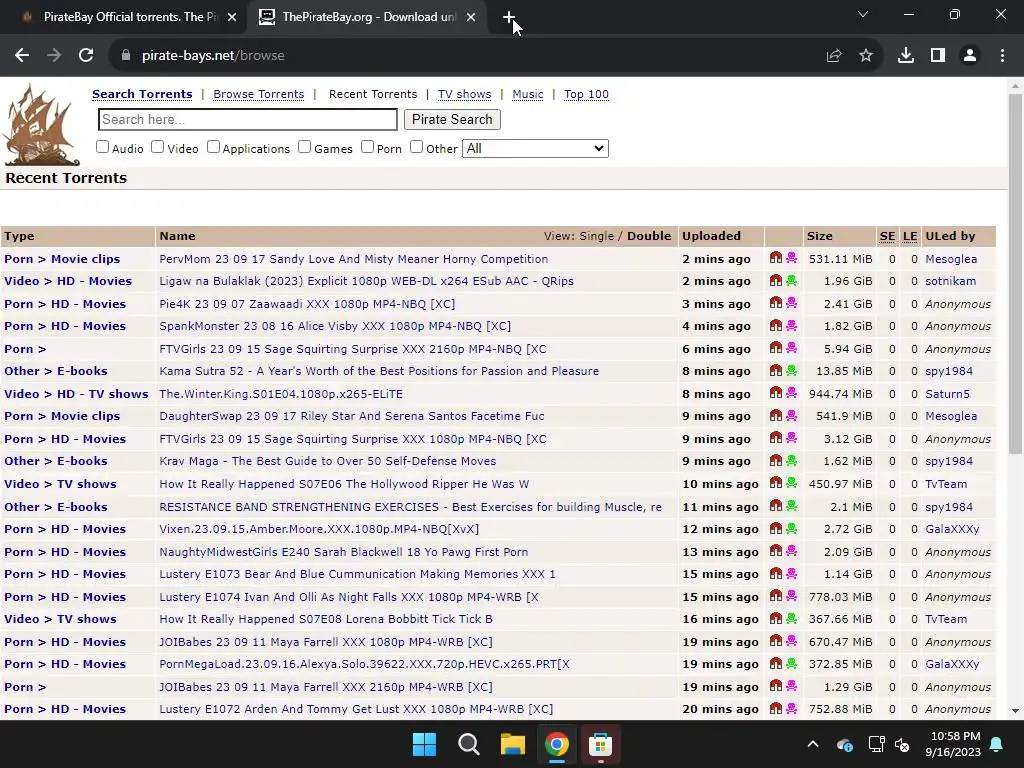Click green skull icon for Hollywood Ripper row
The image size is (1024, 768).
[792, 483]
